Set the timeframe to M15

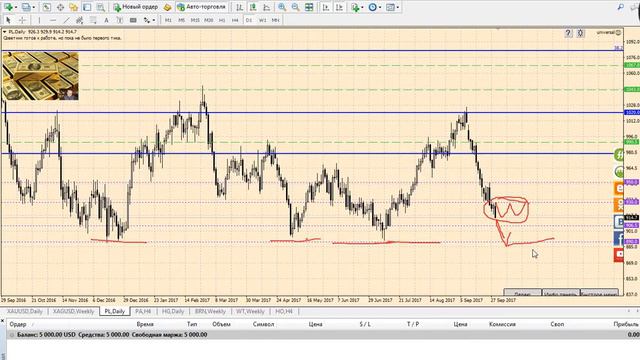pos(195,20)
